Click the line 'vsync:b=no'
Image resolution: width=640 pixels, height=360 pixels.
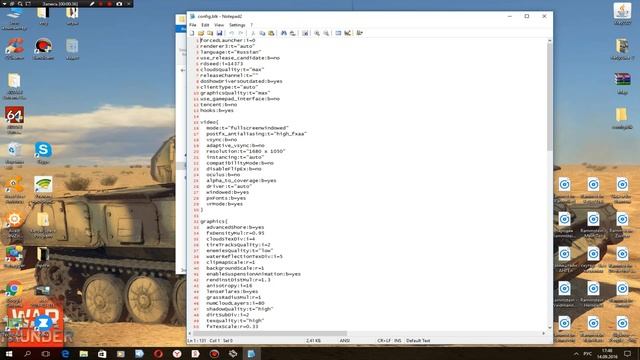pyautogui.click(x=222, y=140)
